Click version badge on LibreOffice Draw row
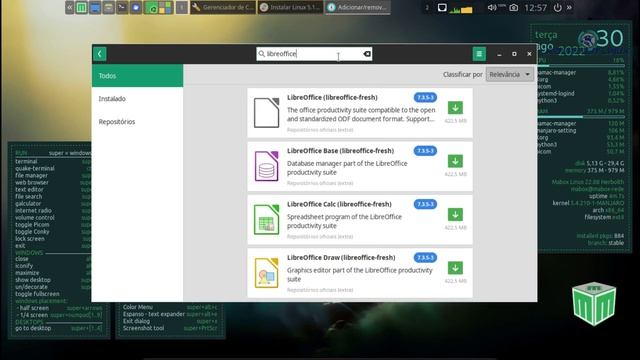Viewport: 640px width, 360px height. (x=425, y=258)
